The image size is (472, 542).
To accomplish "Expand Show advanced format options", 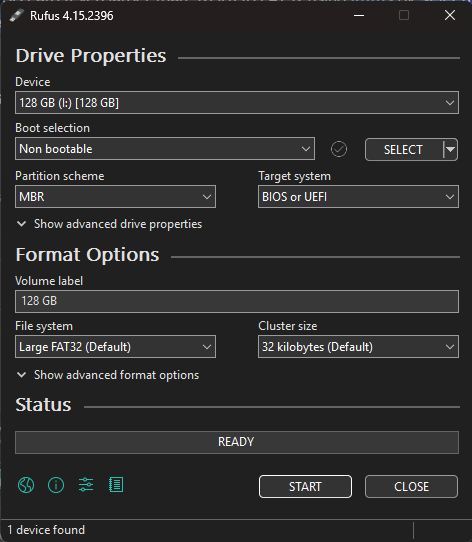I will (108, 375).
